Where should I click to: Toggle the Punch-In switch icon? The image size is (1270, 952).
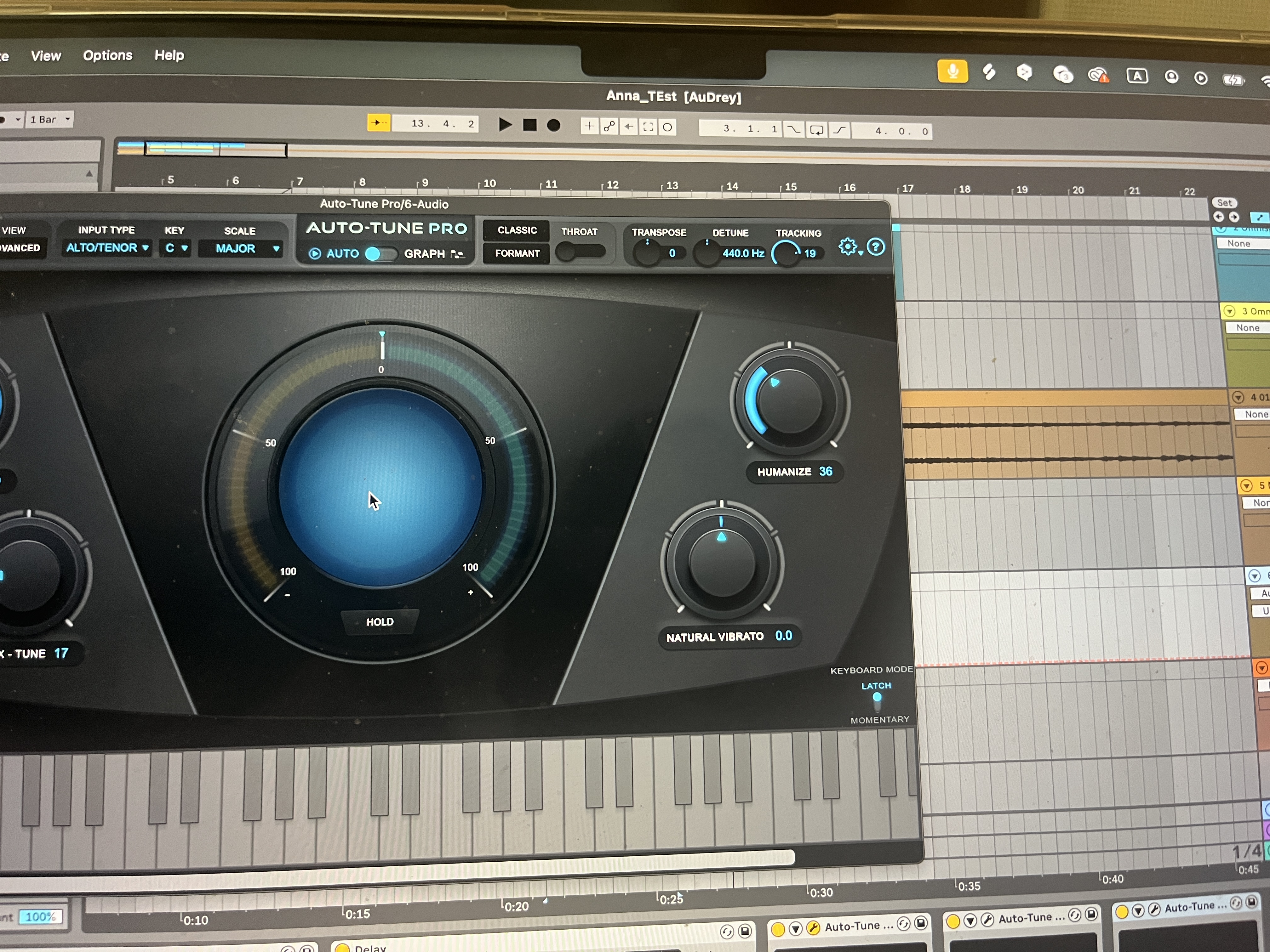coord(794,130)
